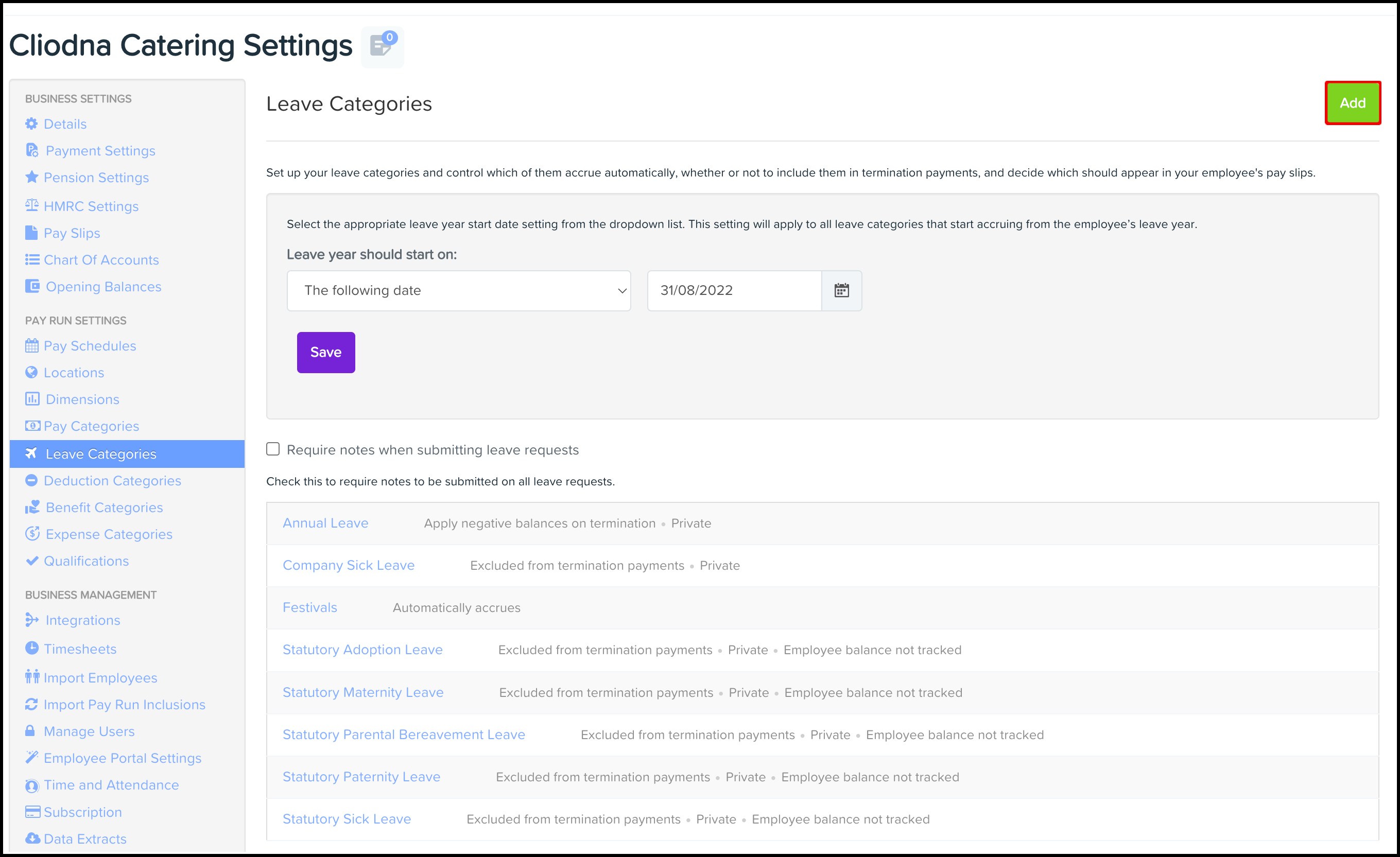Screen dimensions: 1400x857
Task: Go to Deduction Categories in sidebar
Action: click(x=112, y=480)
